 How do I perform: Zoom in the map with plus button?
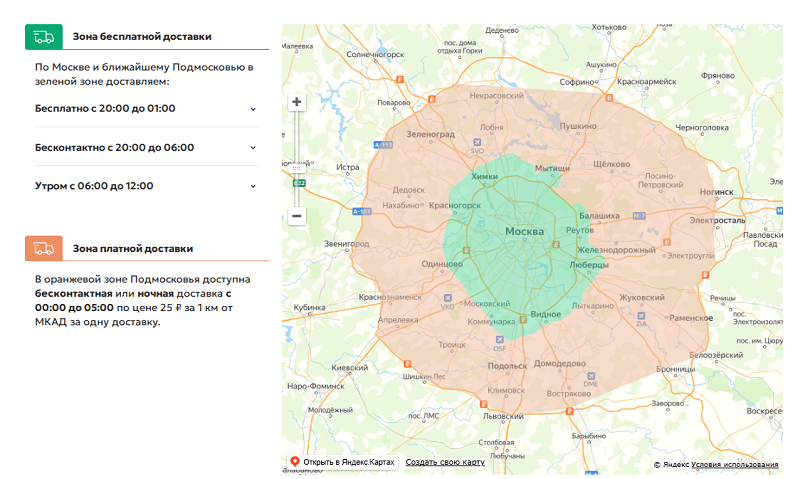pyautogui.click(x=297, y=102)
